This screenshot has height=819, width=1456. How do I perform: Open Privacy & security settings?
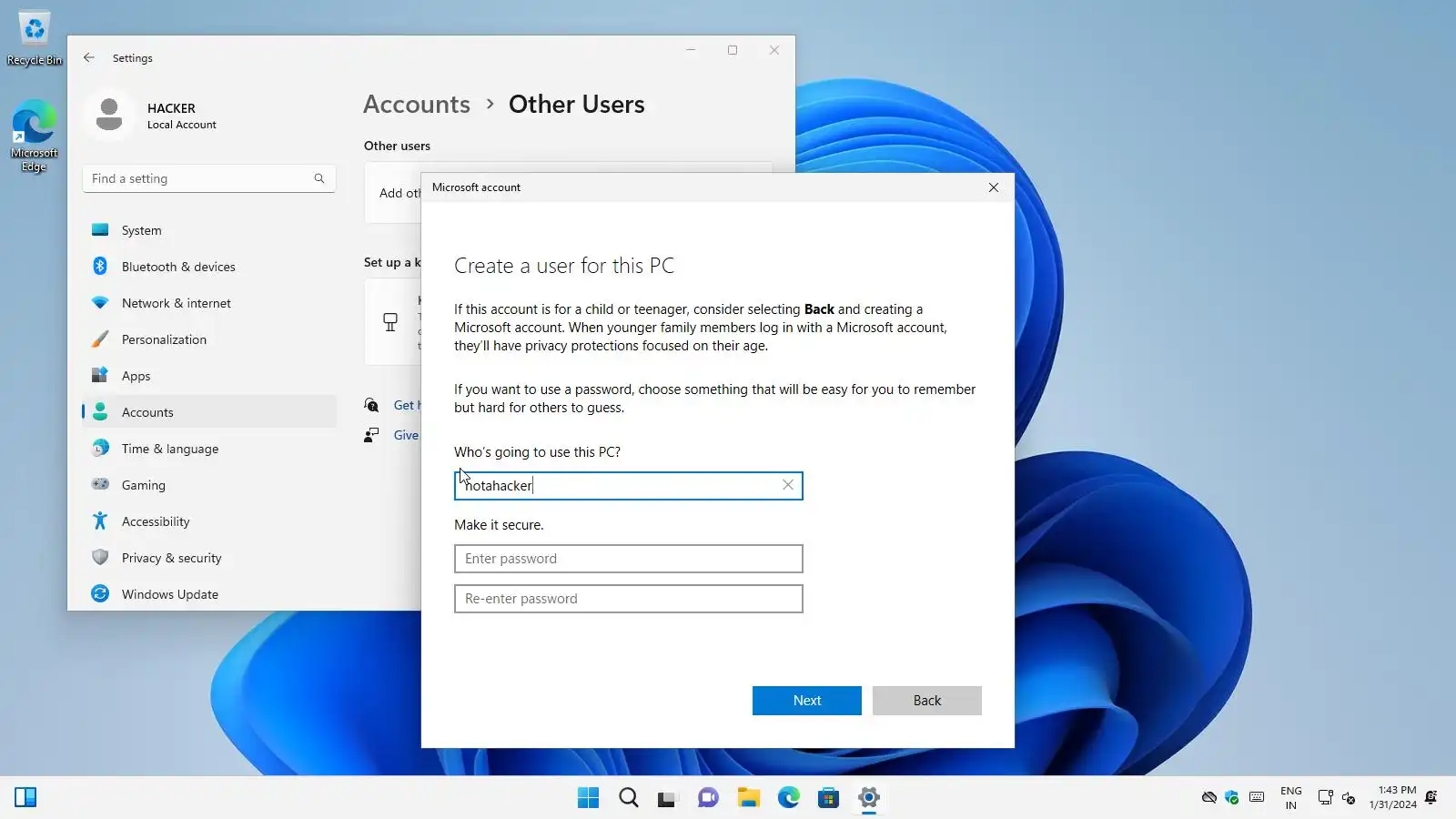tap(209, 558)
